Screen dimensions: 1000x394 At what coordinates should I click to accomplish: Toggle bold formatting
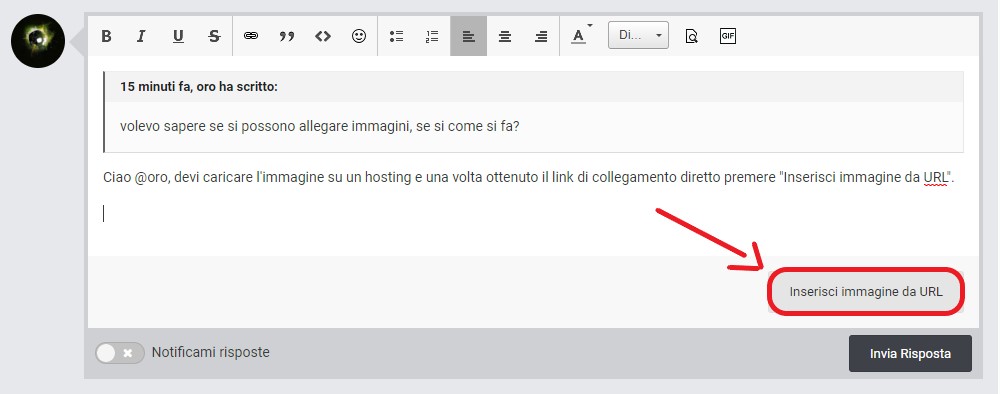pyautogui.click(x=107, y=36)
